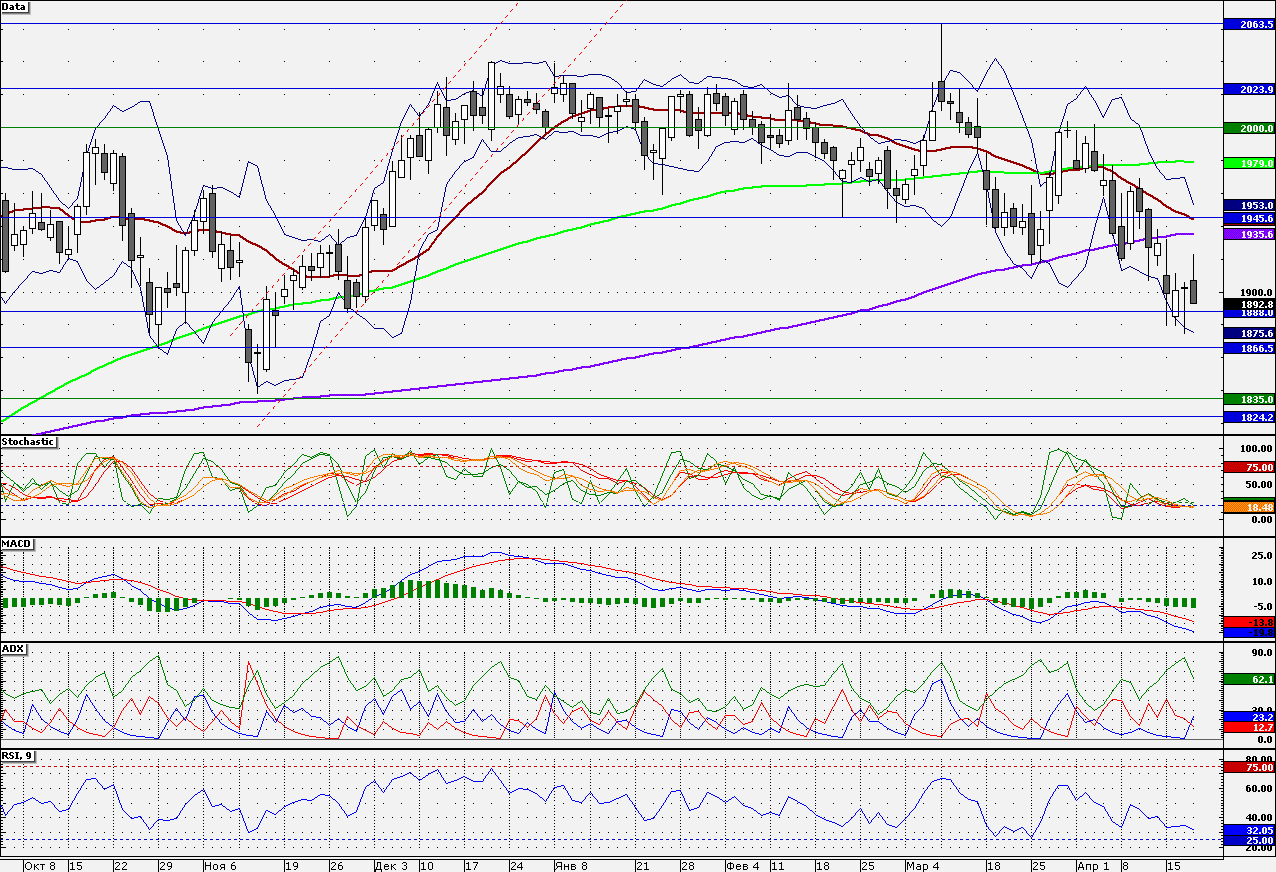Image resolution: width=1276 pixels, height=872 pixels.
Task: Click the 1888.0 price level tag
Action: [x=1249, y=312]
